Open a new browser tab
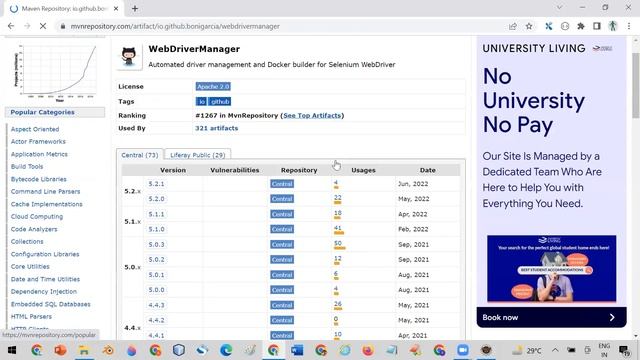Image resolution: width=640 pixels, height=360 pixels. click(x=135, y=8)
